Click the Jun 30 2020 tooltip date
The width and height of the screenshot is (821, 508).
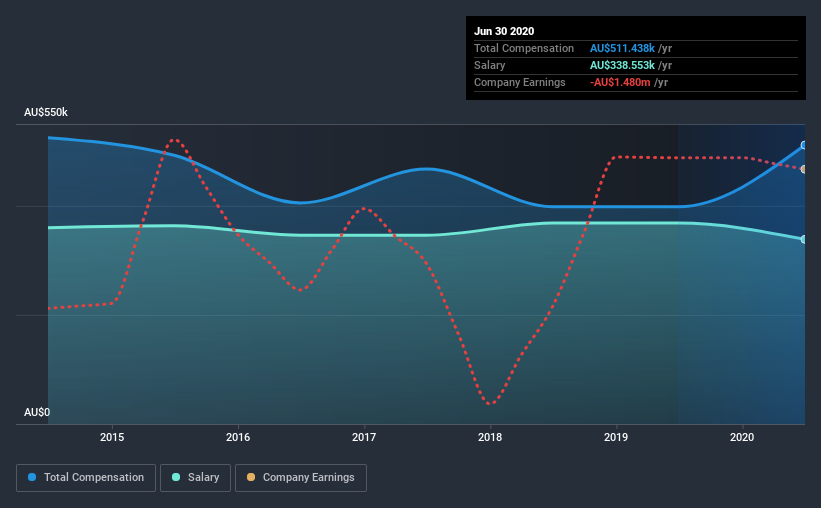504,31
